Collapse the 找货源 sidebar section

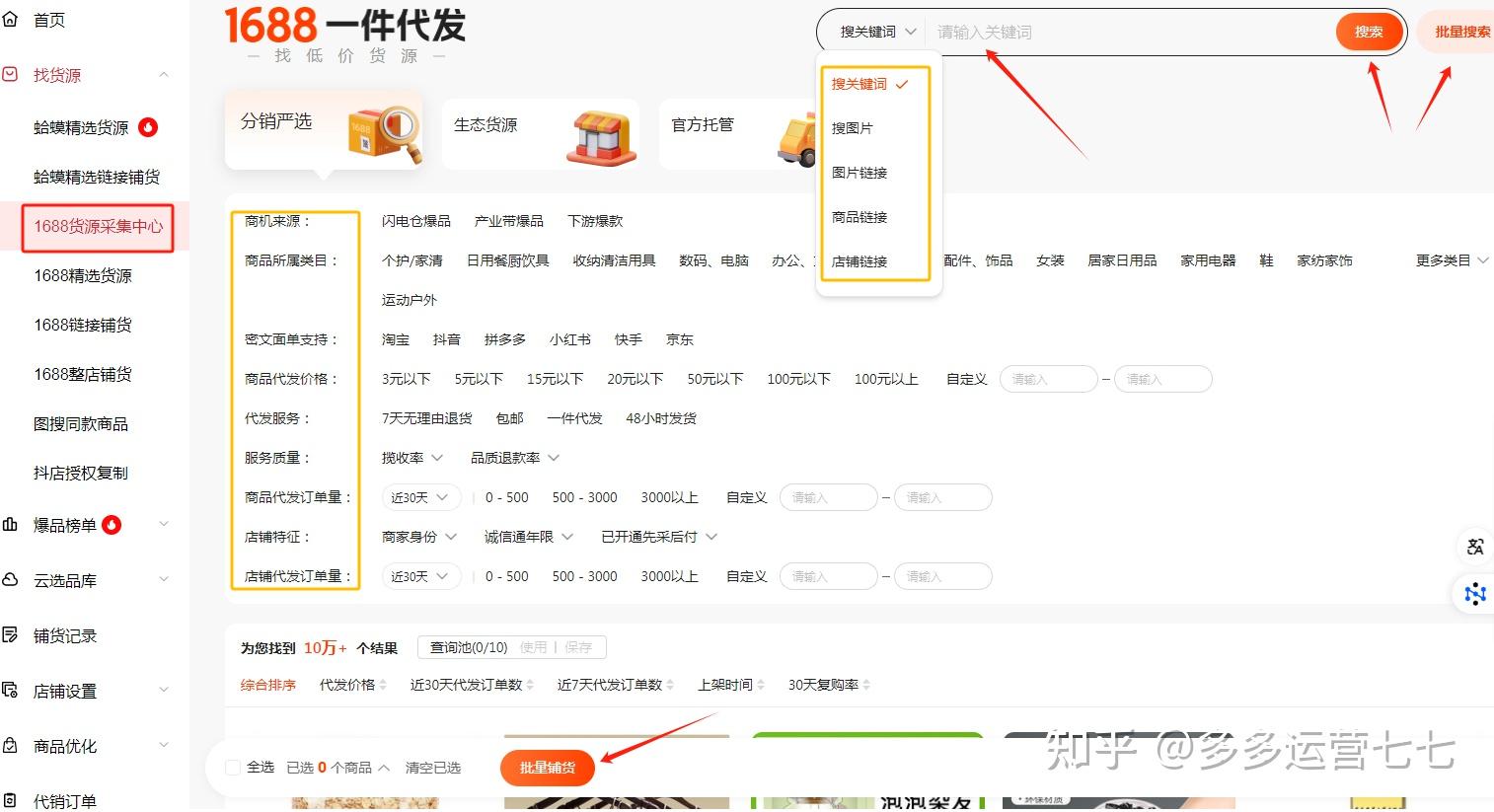[x=164, y=75]
